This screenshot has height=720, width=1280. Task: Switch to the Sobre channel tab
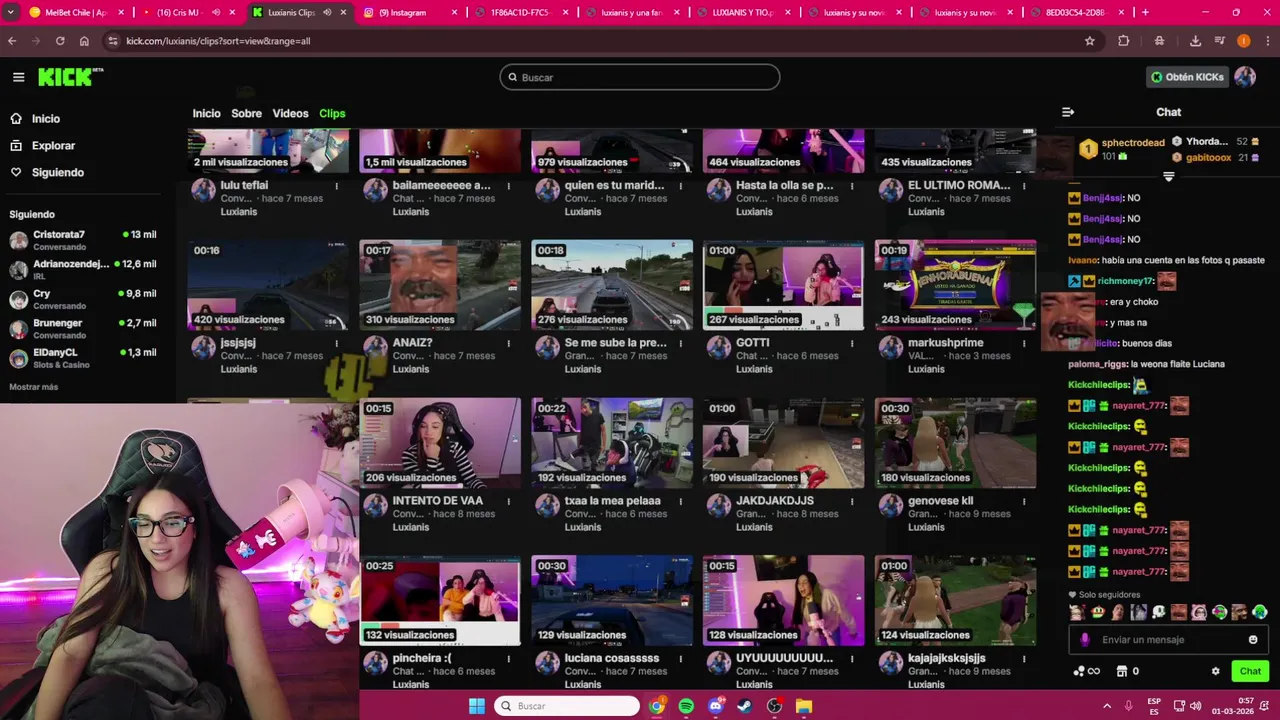(246, 114)
